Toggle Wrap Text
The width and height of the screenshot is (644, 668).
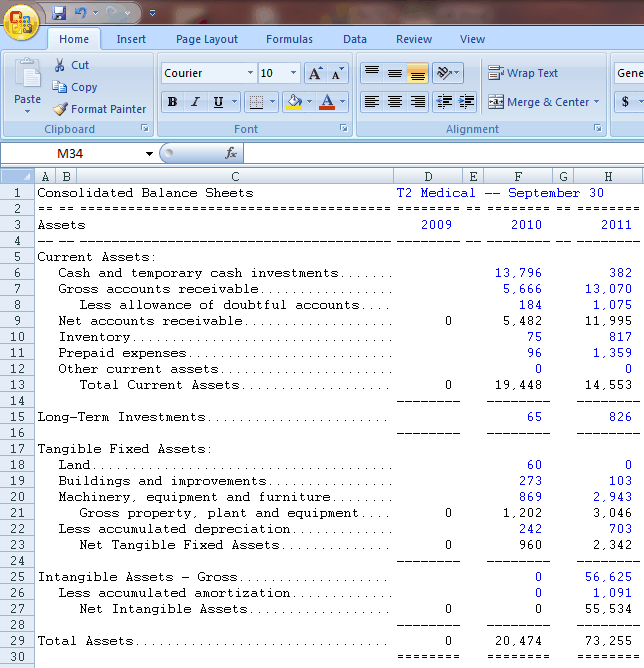coord(523,73)
